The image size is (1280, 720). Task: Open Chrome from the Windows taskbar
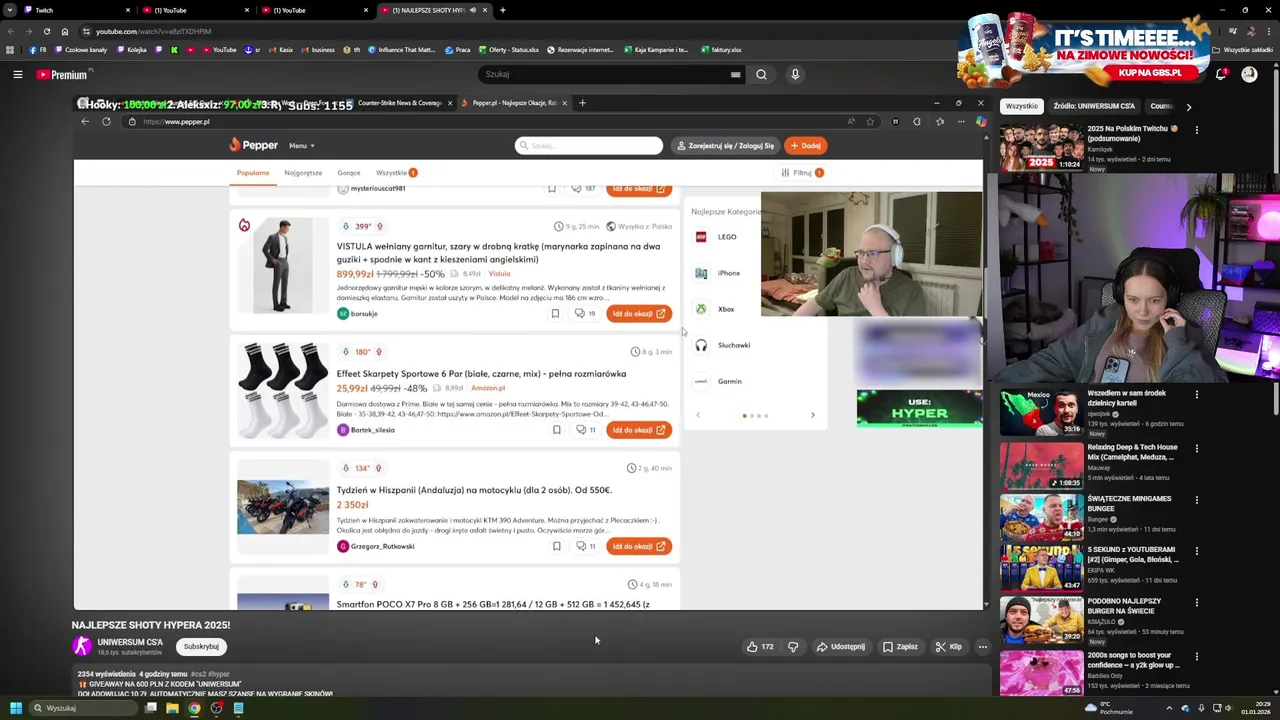tap(194, 708)
